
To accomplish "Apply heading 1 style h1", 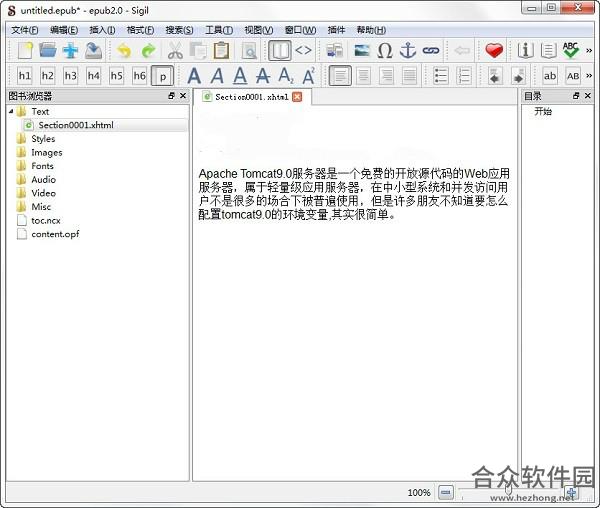I will (x=25, y=76).
